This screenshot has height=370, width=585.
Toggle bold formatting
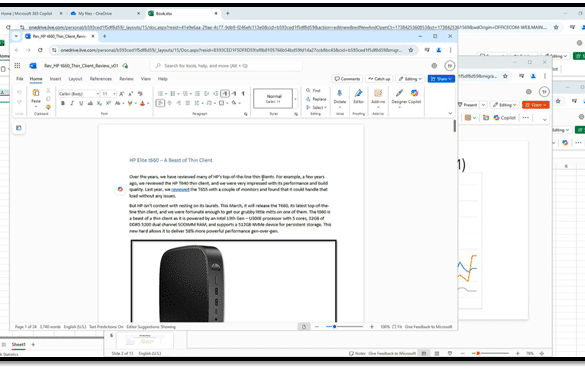pos(63,103)
